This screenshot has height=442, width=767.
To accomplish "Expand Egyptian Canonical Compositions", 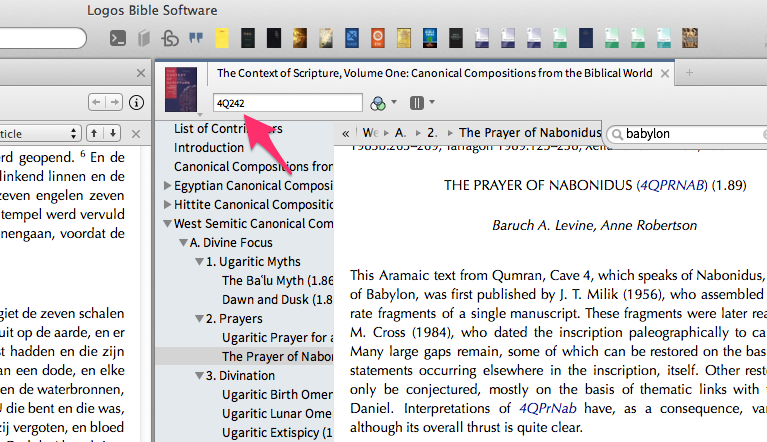I will pyautogui.click(x=167, y=185).
